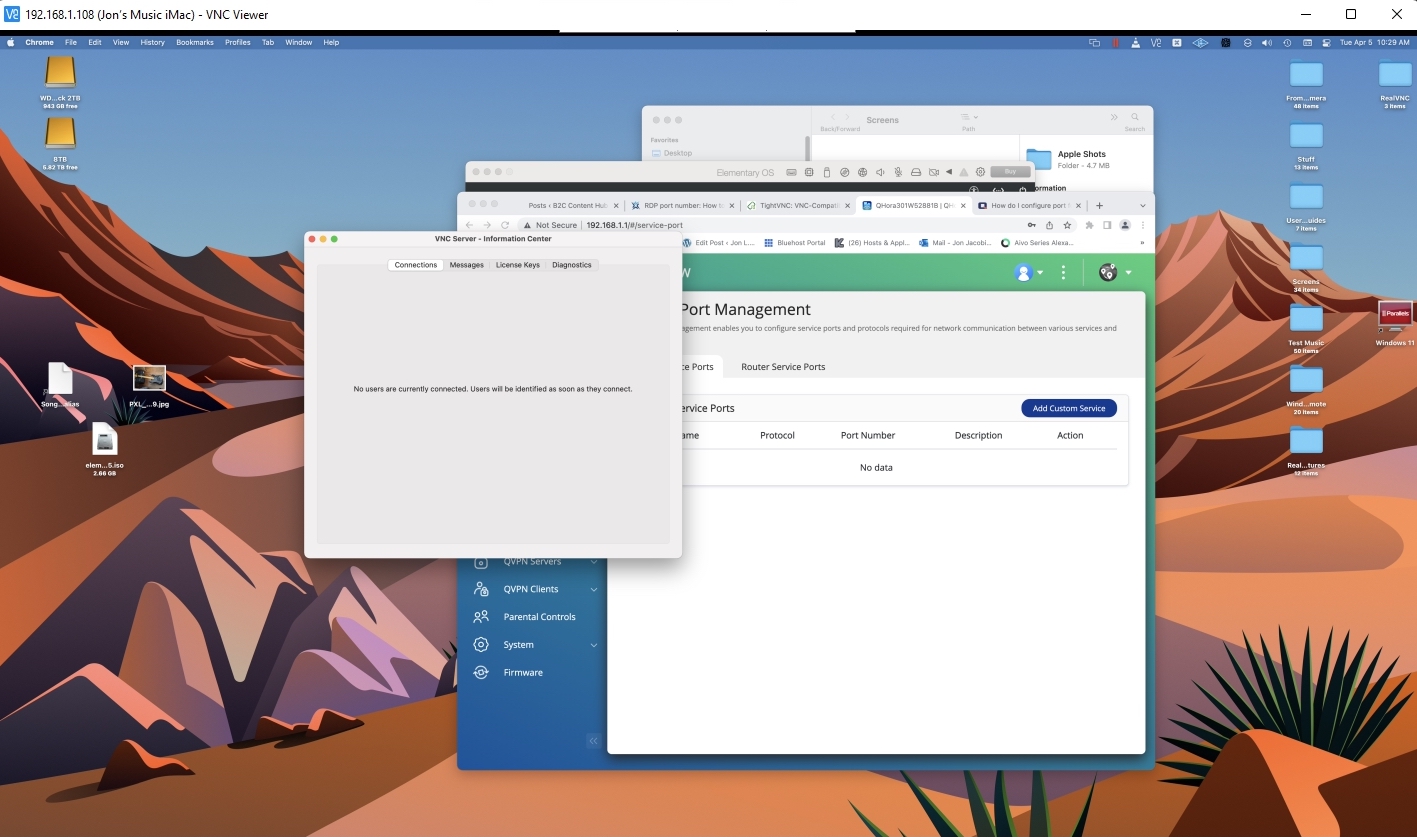Open Chrome side panel icon
The width and height of the screenshot is (1417, 837).
click(1107, 225)
